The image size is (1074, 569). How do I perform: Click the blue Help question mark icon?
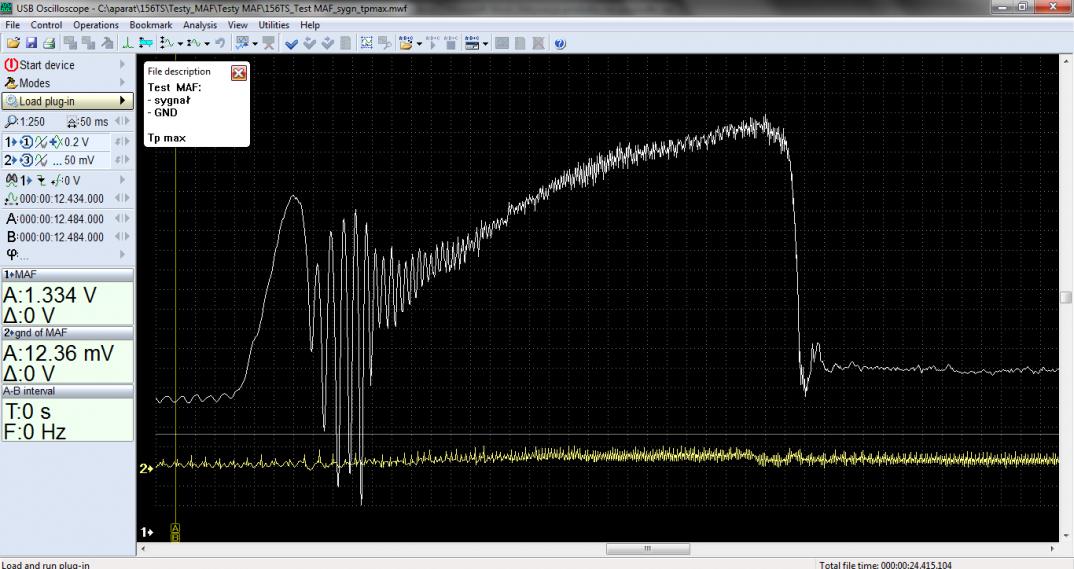click(559, 44)
